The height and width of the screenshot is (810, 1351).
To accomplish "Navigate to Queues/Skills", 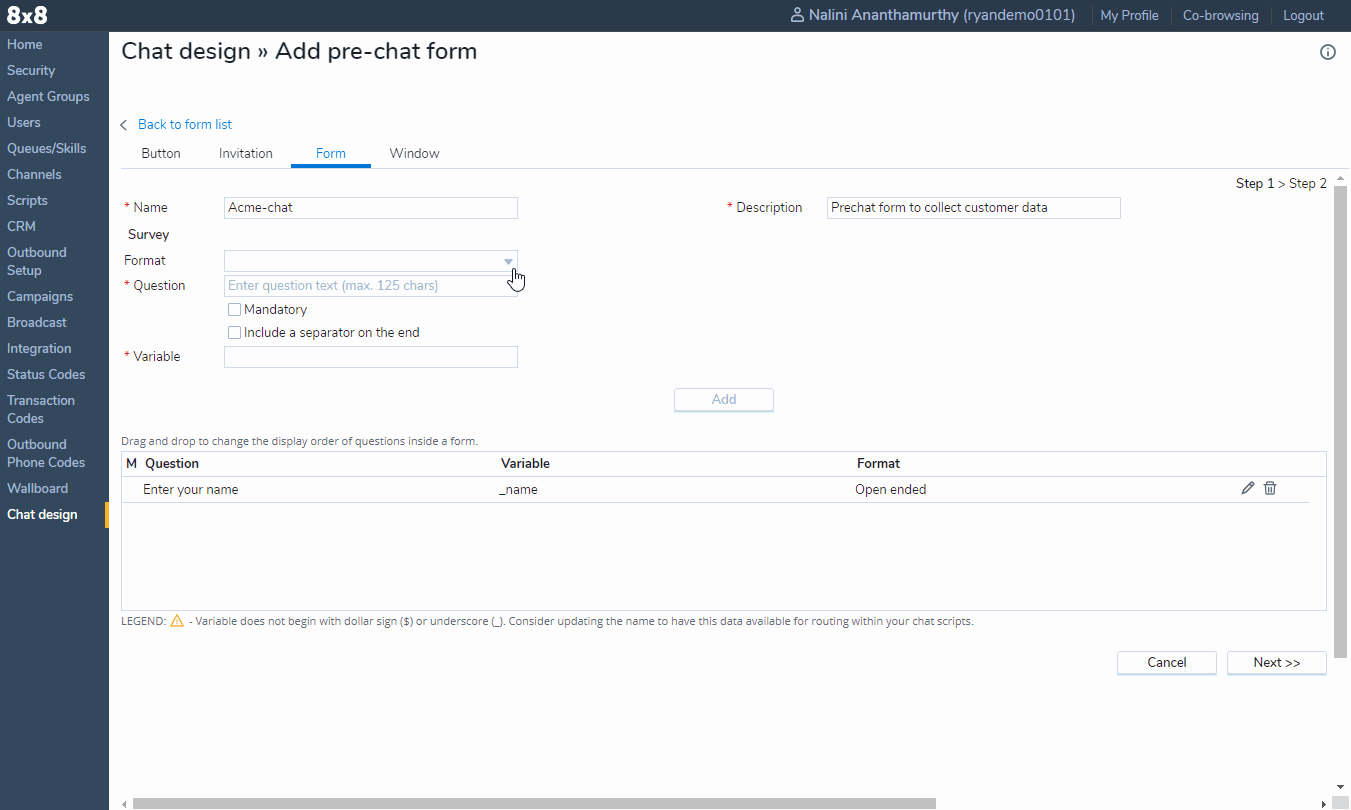I will coord(47,148).
